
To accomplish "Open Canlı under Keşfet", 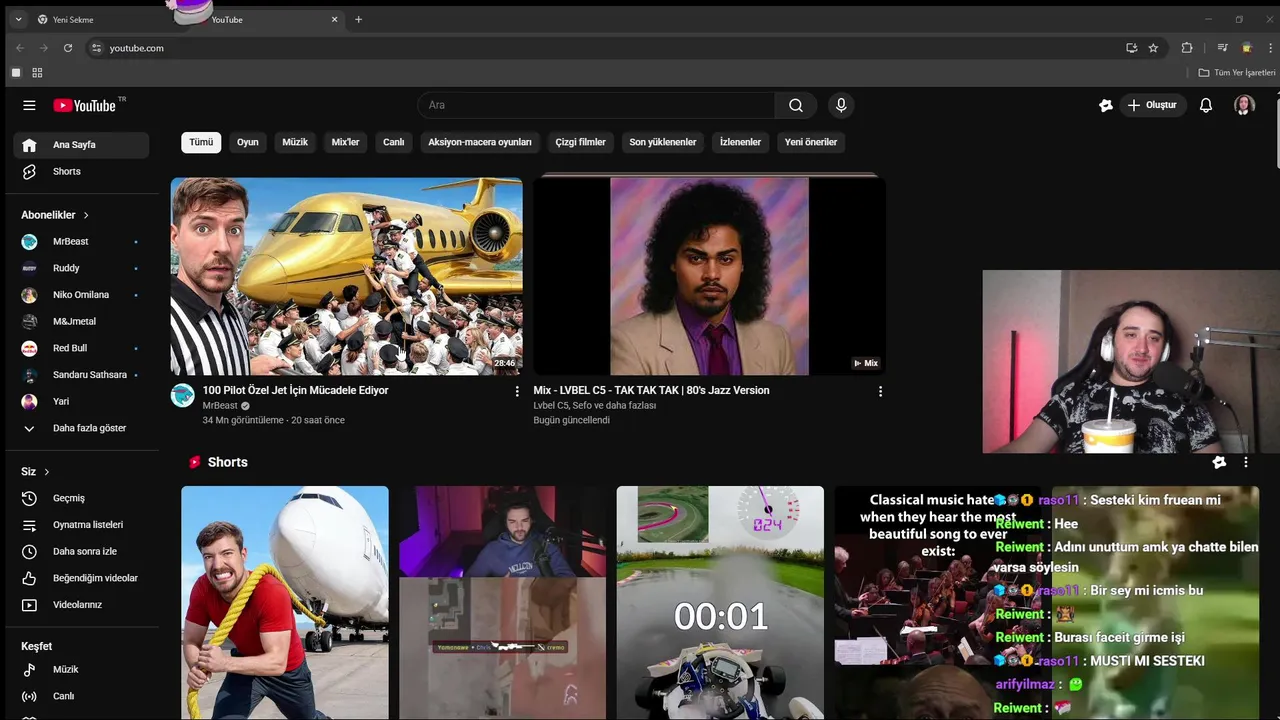I will [81, 696].
